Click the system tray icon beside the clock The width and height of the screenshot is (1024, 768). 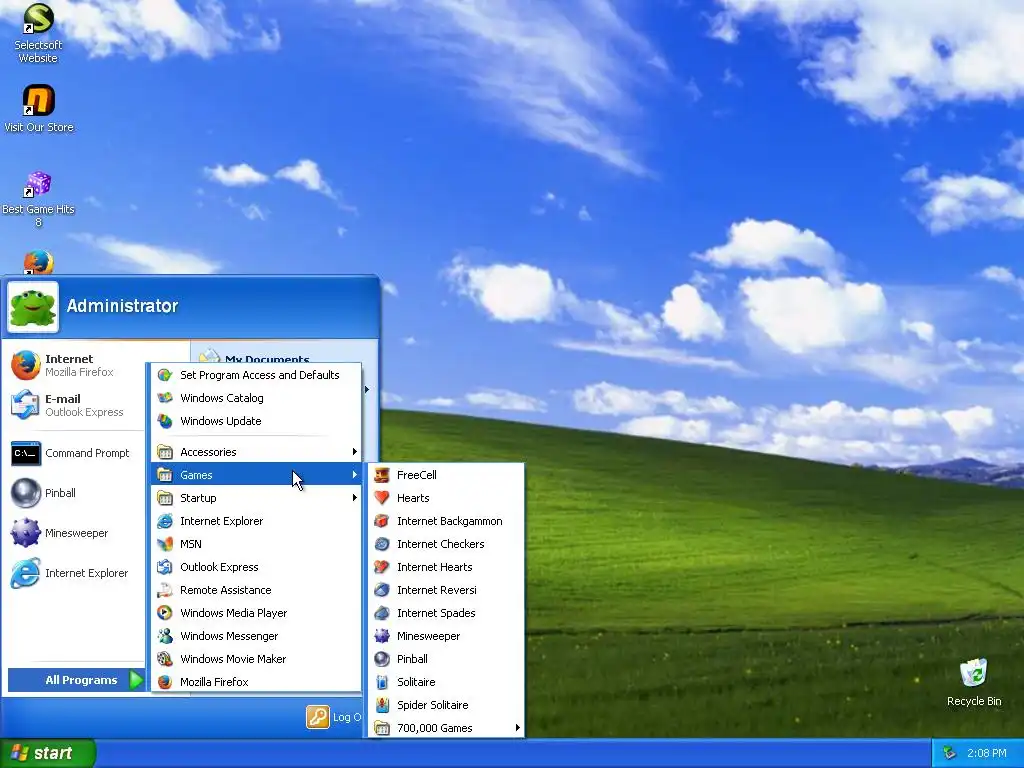[949, 753]
